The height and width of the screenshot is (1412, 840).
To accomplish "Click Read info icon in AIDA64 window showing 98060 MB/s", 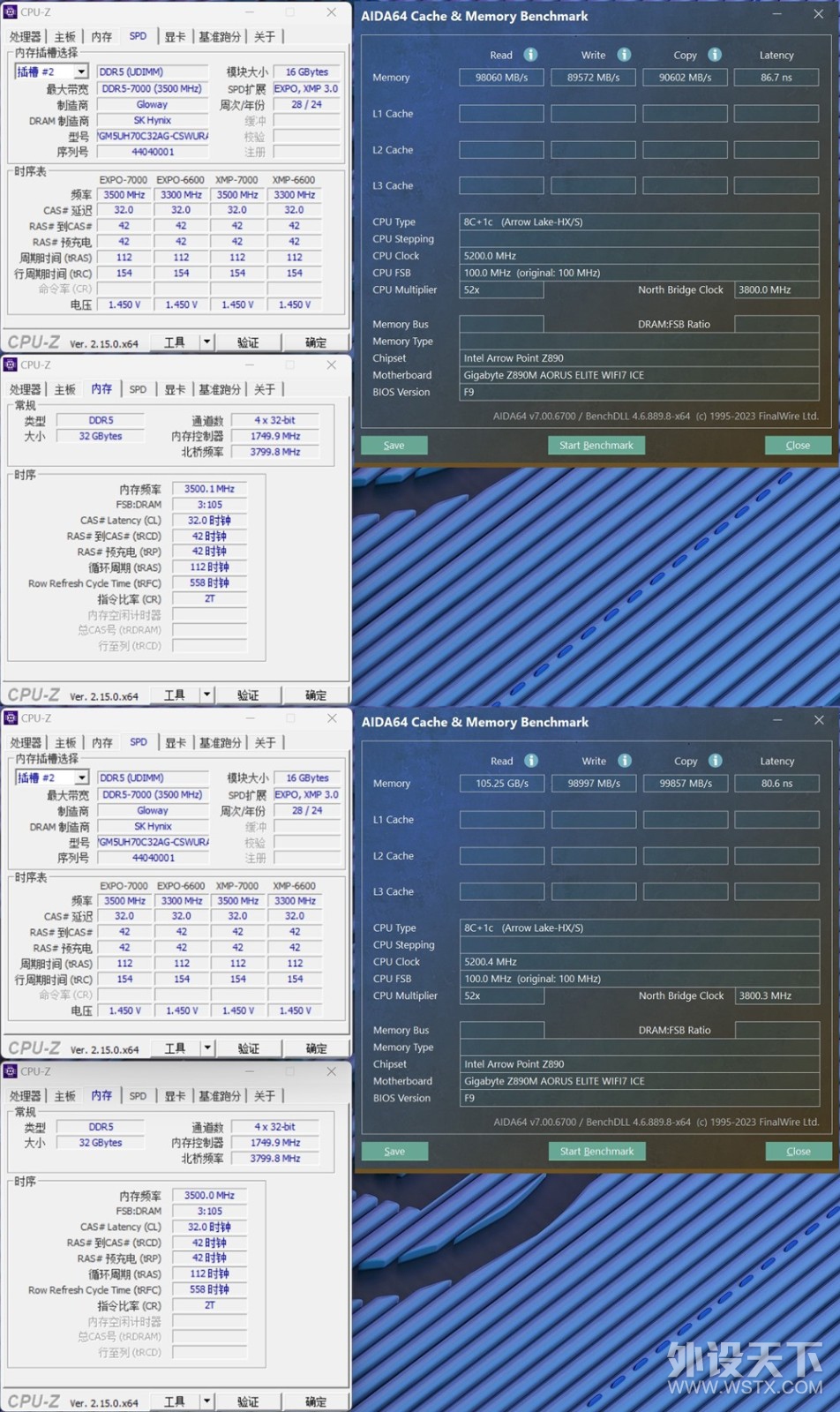I will pyautogui.click(x=530, y=55).
